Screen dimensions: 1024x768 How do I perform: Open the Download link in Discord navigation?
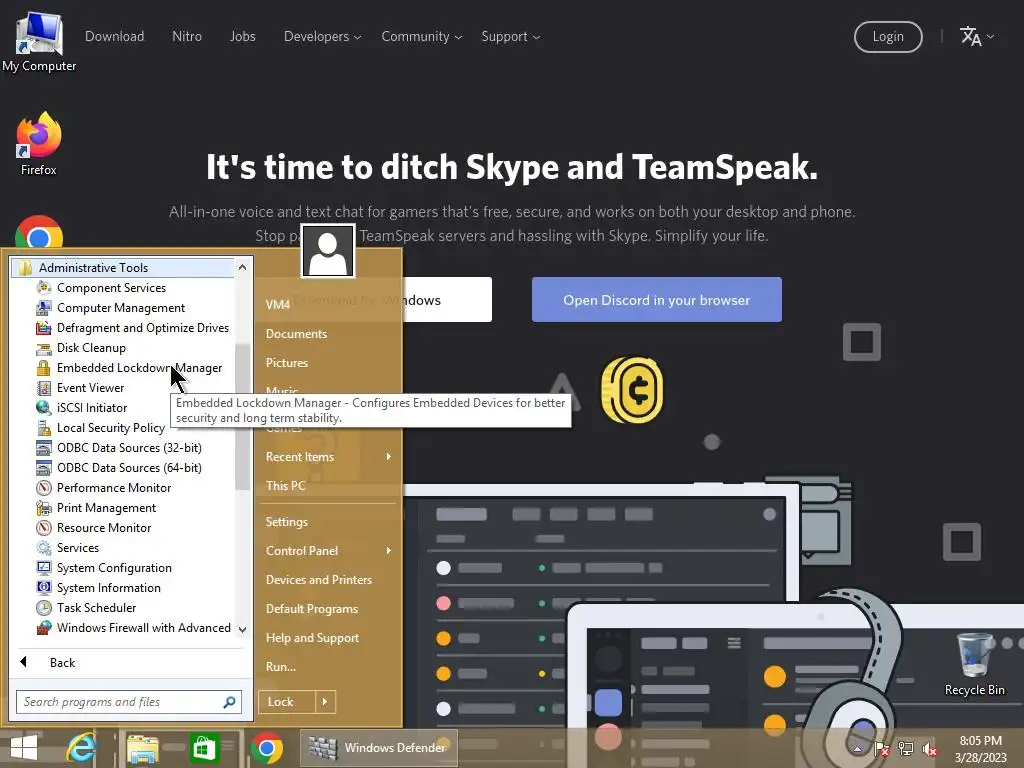tap(114, 37)
